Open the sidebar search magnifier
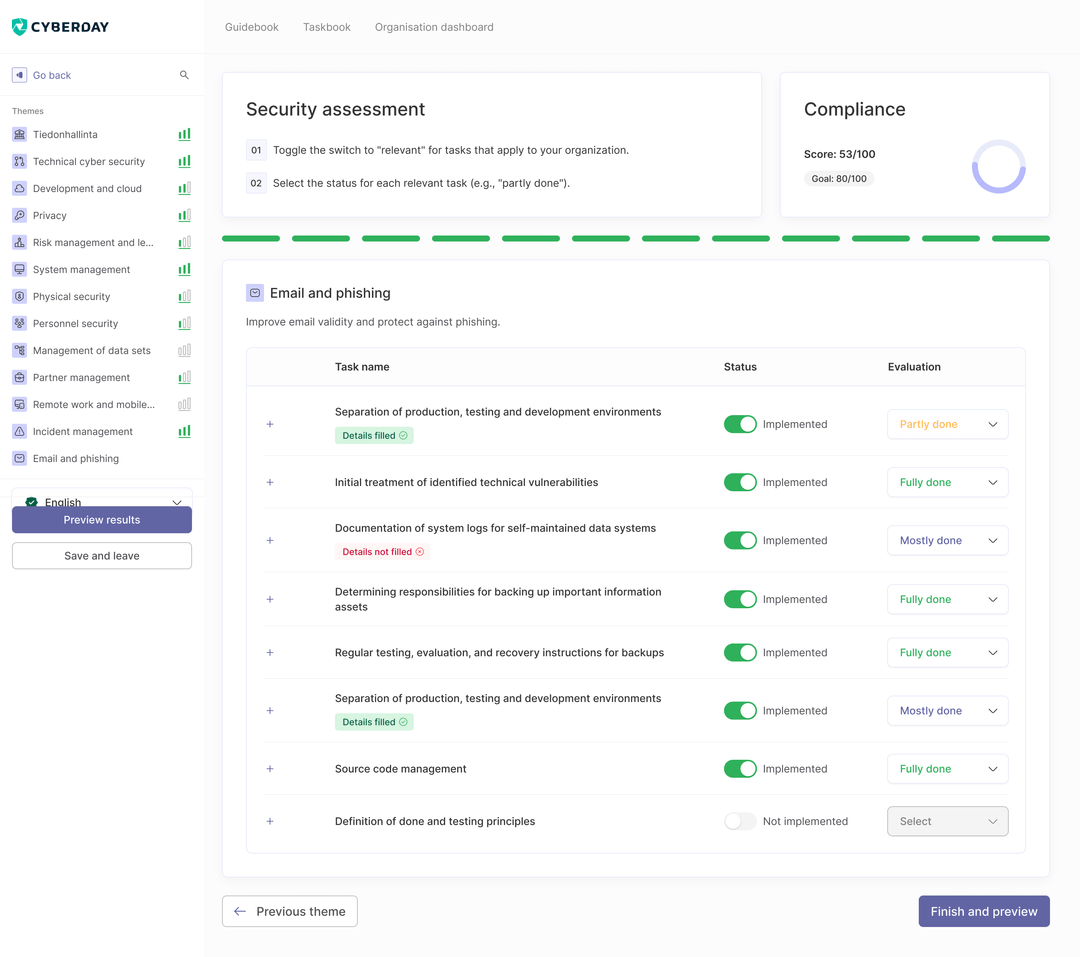1080x957 pixels. 184,74
